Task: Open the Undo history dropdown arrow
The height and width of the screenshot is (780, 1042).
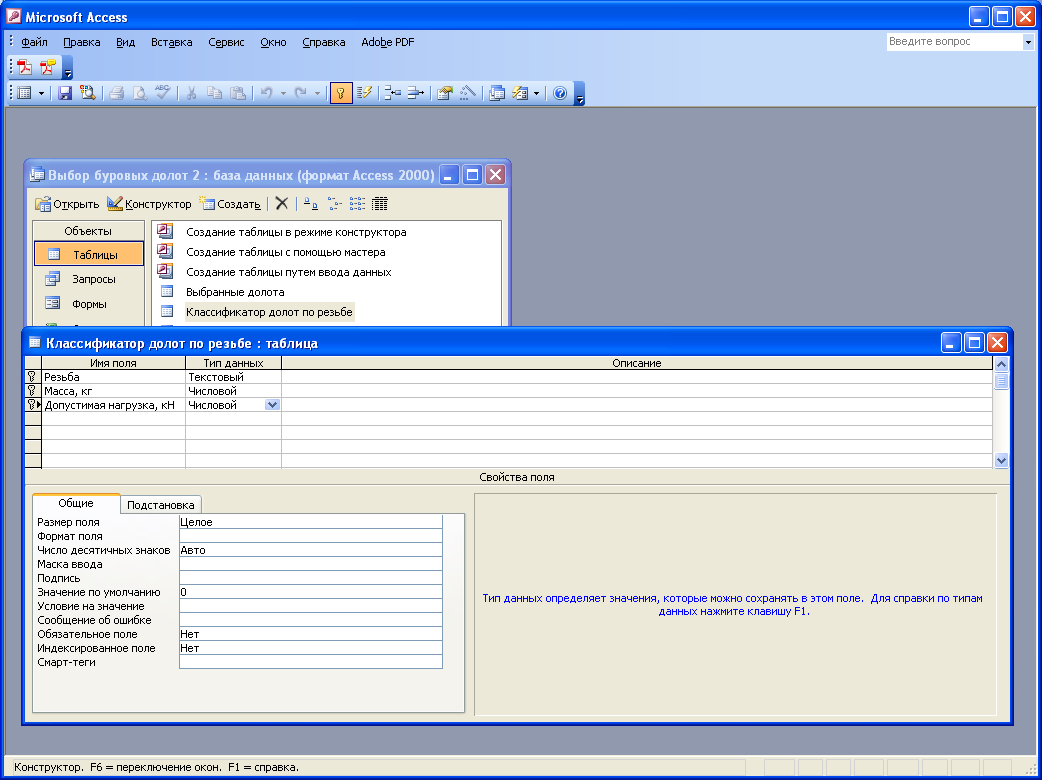Action: click(283, 94)
